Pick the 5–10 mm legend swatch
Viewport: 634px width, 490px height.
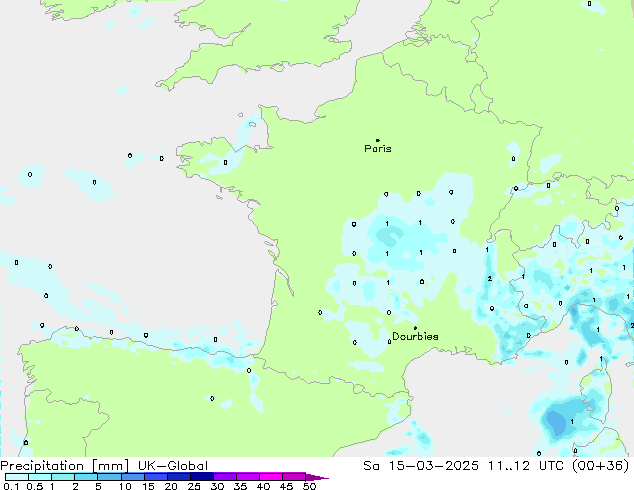point(109,477)
